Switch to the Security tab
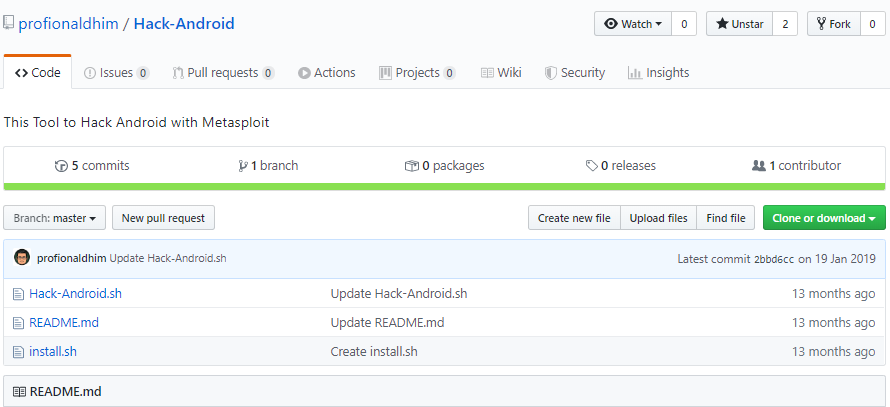The image size is (890, 407). (574, 73)
